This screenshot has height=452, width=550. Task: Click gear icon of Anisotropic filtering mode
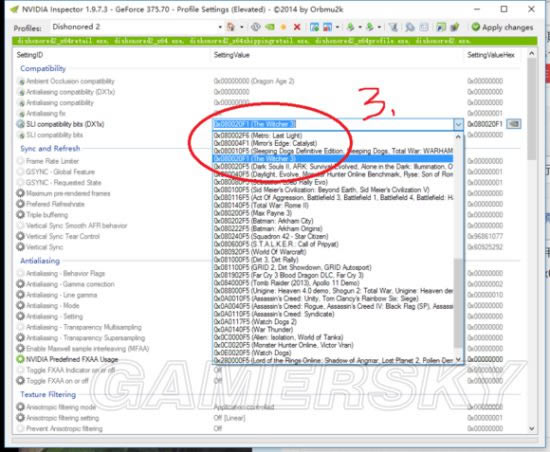coord(20,407)
